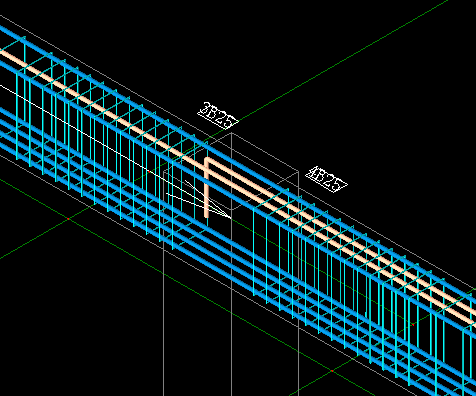This screenshot has width=476, height=396.
Task: Click the red grid point under the right beam
Action: [x=413, y=324]
